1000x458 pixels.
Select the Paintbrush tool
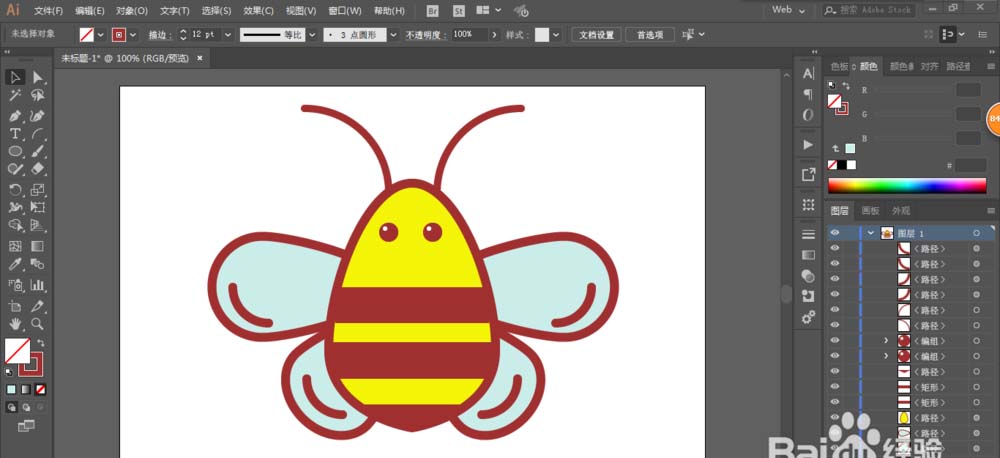[38, 152]
